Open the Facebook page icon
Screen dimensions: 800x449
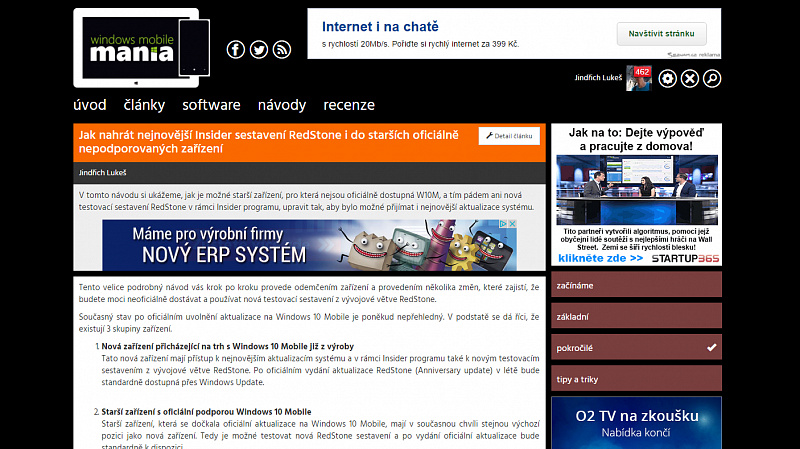tap(236, 49)
